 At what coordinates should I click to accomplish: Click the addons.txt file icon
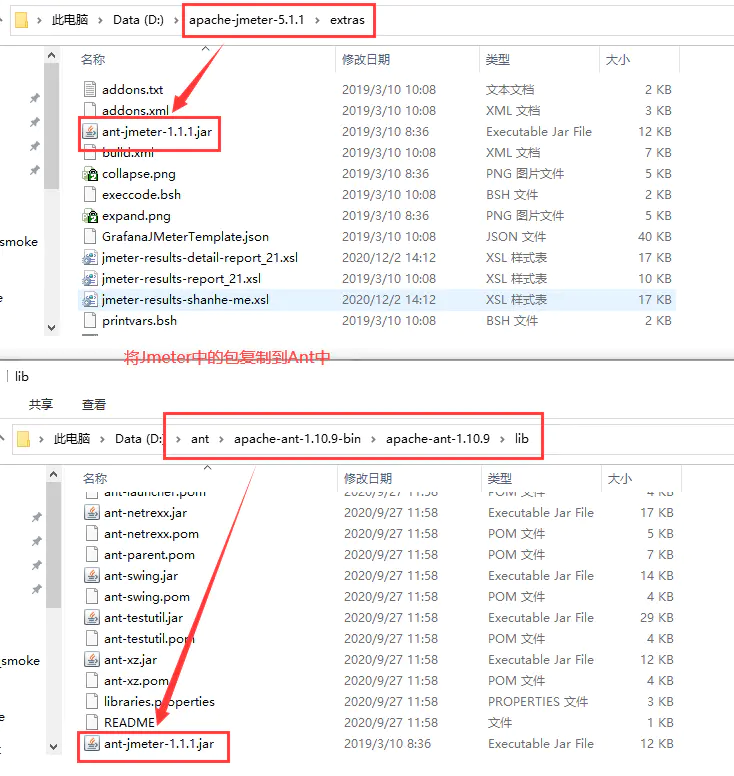pos(90,90)
